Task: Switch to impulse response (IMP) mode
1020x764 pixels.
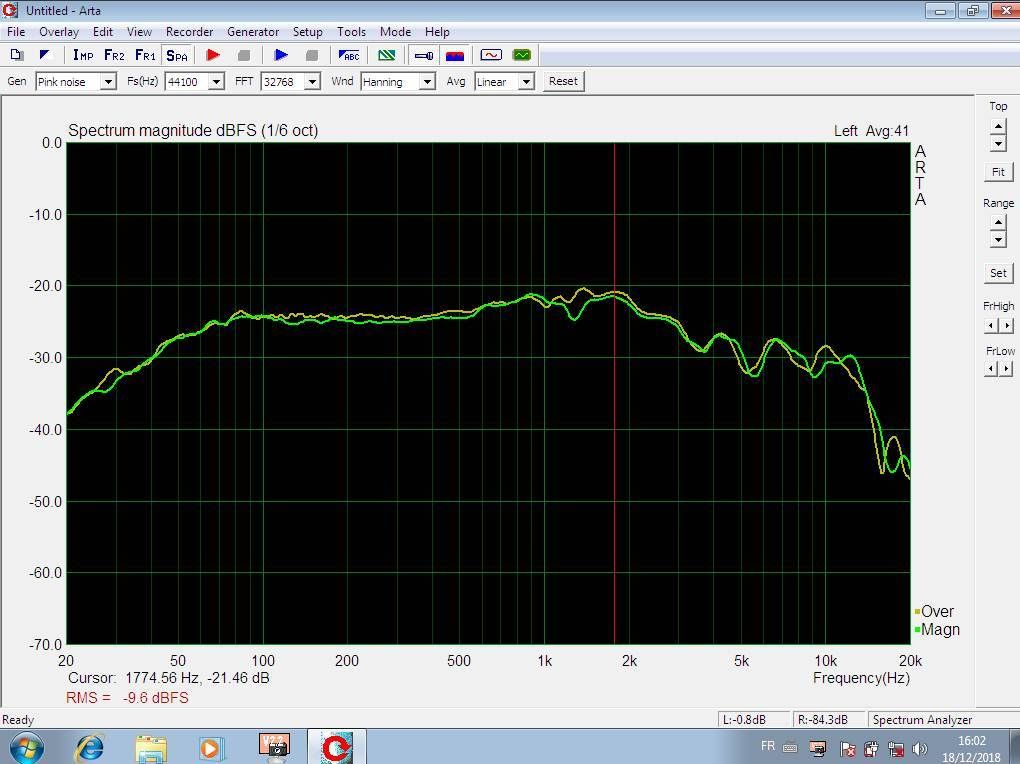Action: coord(83,55)
